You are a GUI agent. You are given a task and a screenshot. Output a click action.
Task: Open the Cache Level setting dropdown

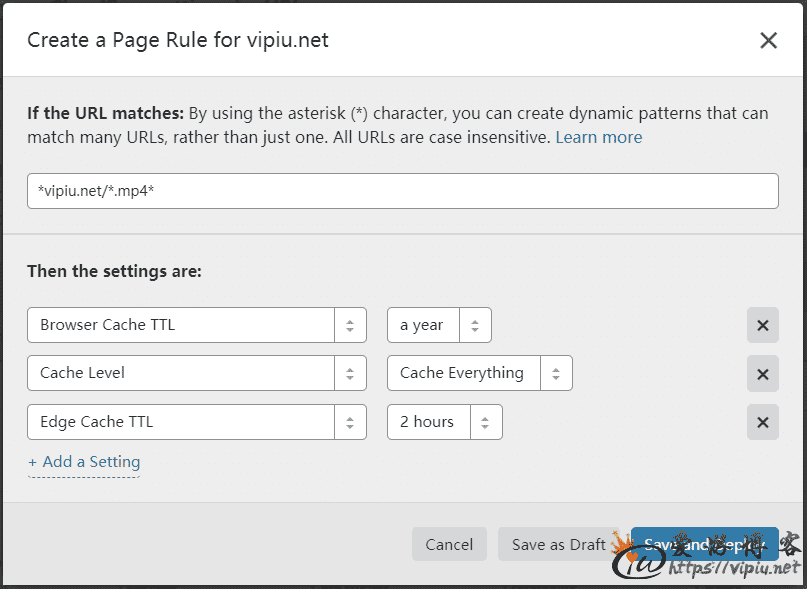[x=197, y=373]
